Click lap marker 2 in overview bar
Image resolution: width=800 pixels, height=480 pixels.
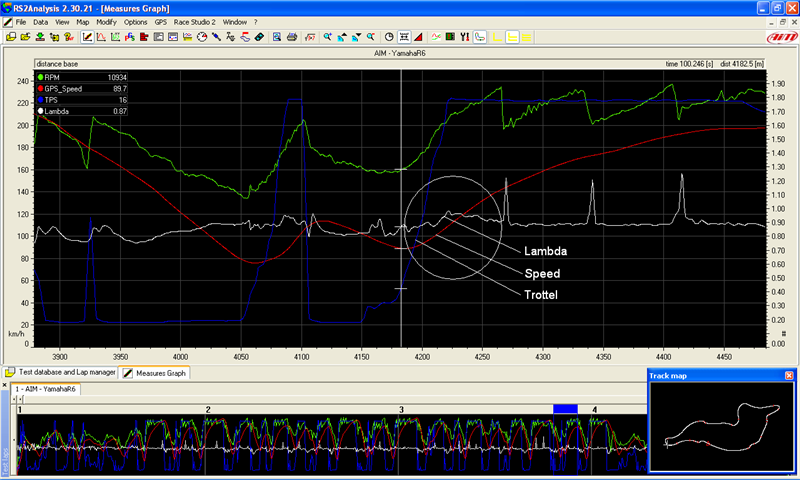pos(208,410)
